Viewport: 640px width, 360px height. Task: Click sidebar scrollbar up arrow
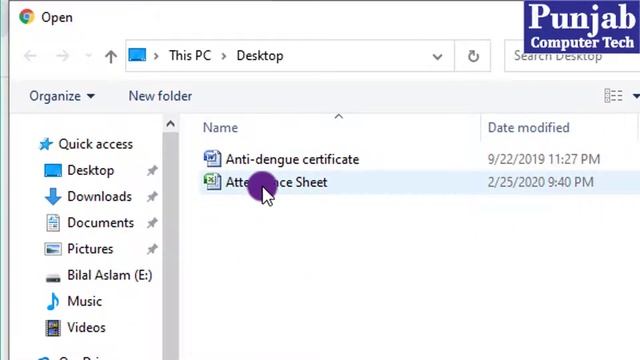[x=171, y=124]
